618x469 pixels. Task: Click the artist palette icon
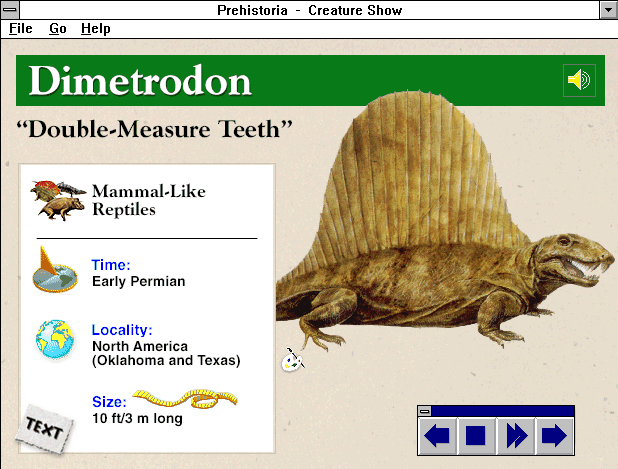[293, 359]
